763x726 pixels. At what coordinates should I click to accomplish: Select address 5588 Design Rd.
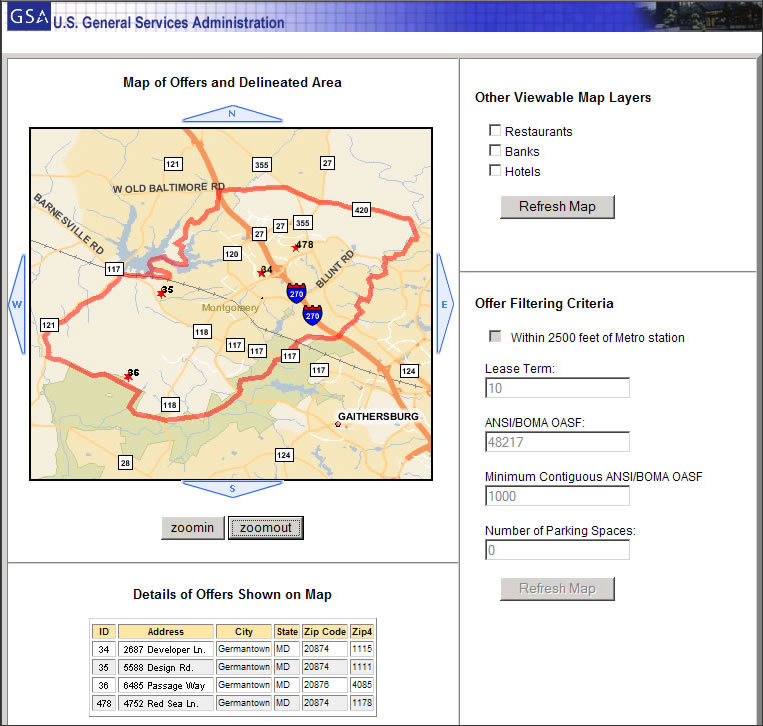click(166, 667)
